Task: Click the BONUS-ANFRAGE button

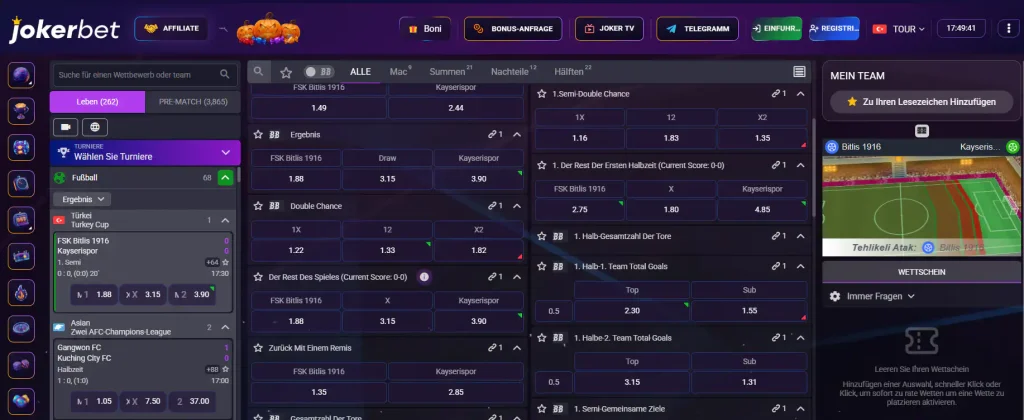Action: (513, 29)
